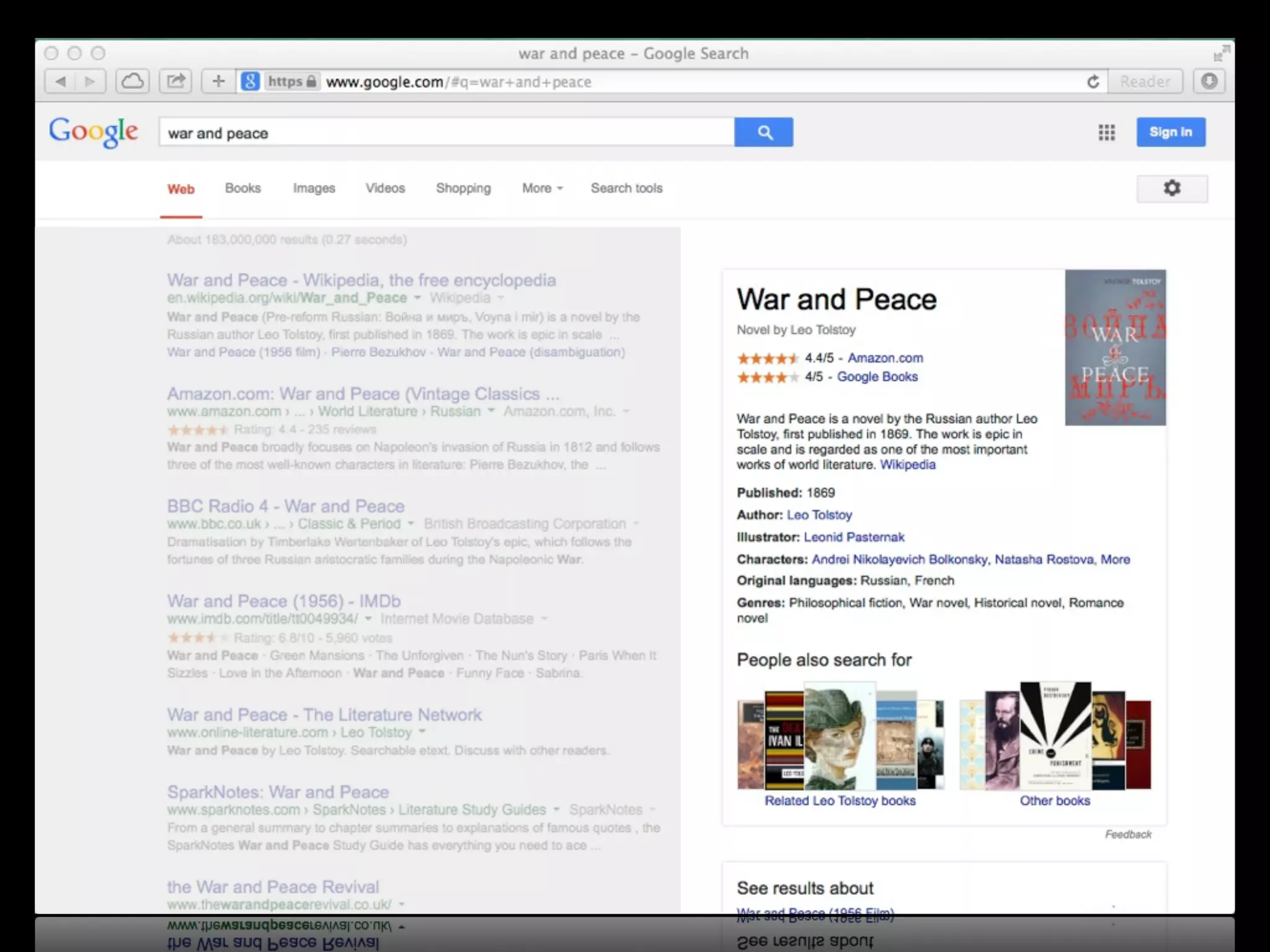Click the Amazon.com rating link
Image resolution: width=1270 pixels, height=952 pixels.
pos(885,358)
